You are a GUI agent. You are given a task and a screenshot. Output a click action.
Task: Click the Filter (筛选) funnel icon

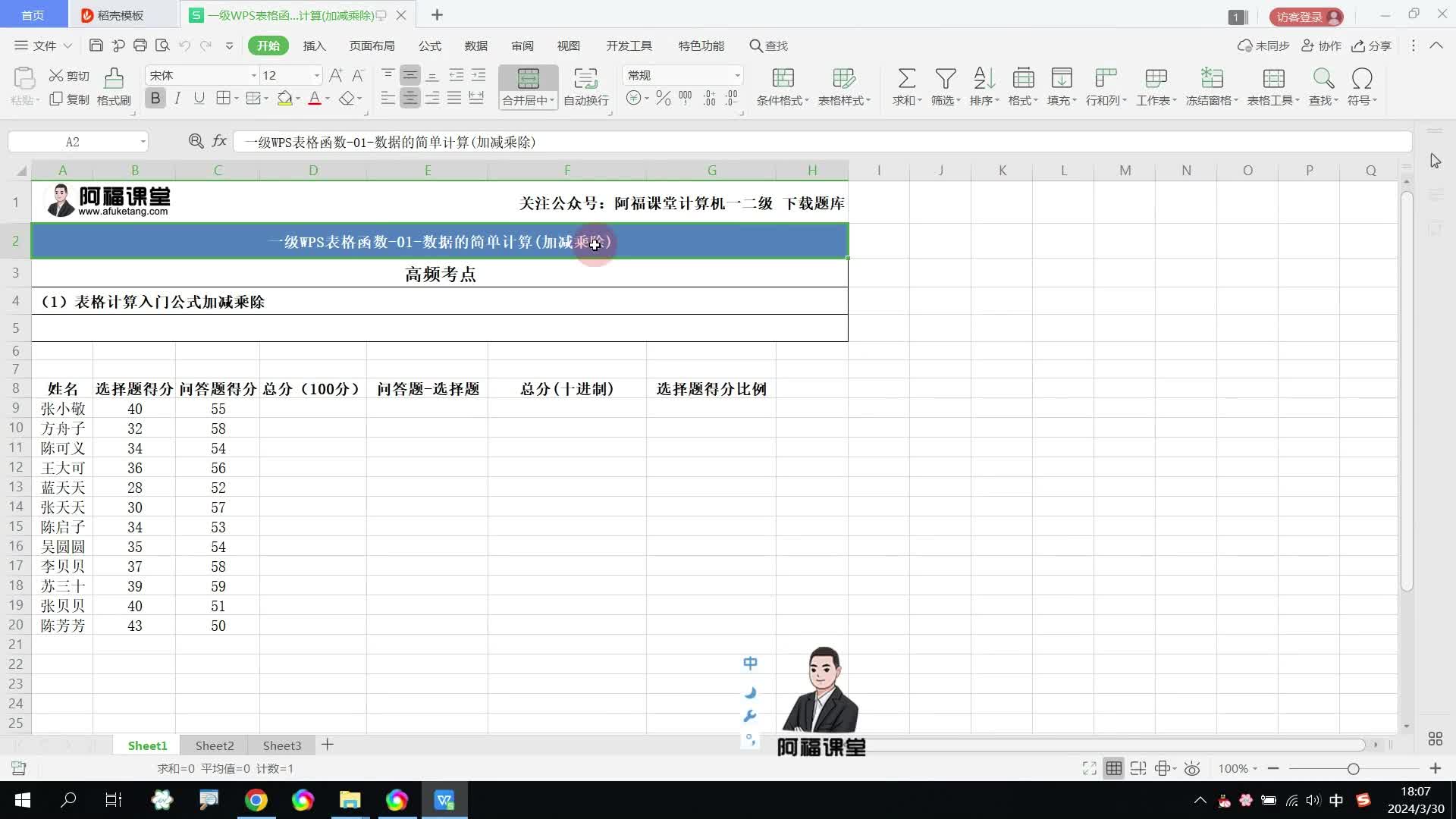945,78
